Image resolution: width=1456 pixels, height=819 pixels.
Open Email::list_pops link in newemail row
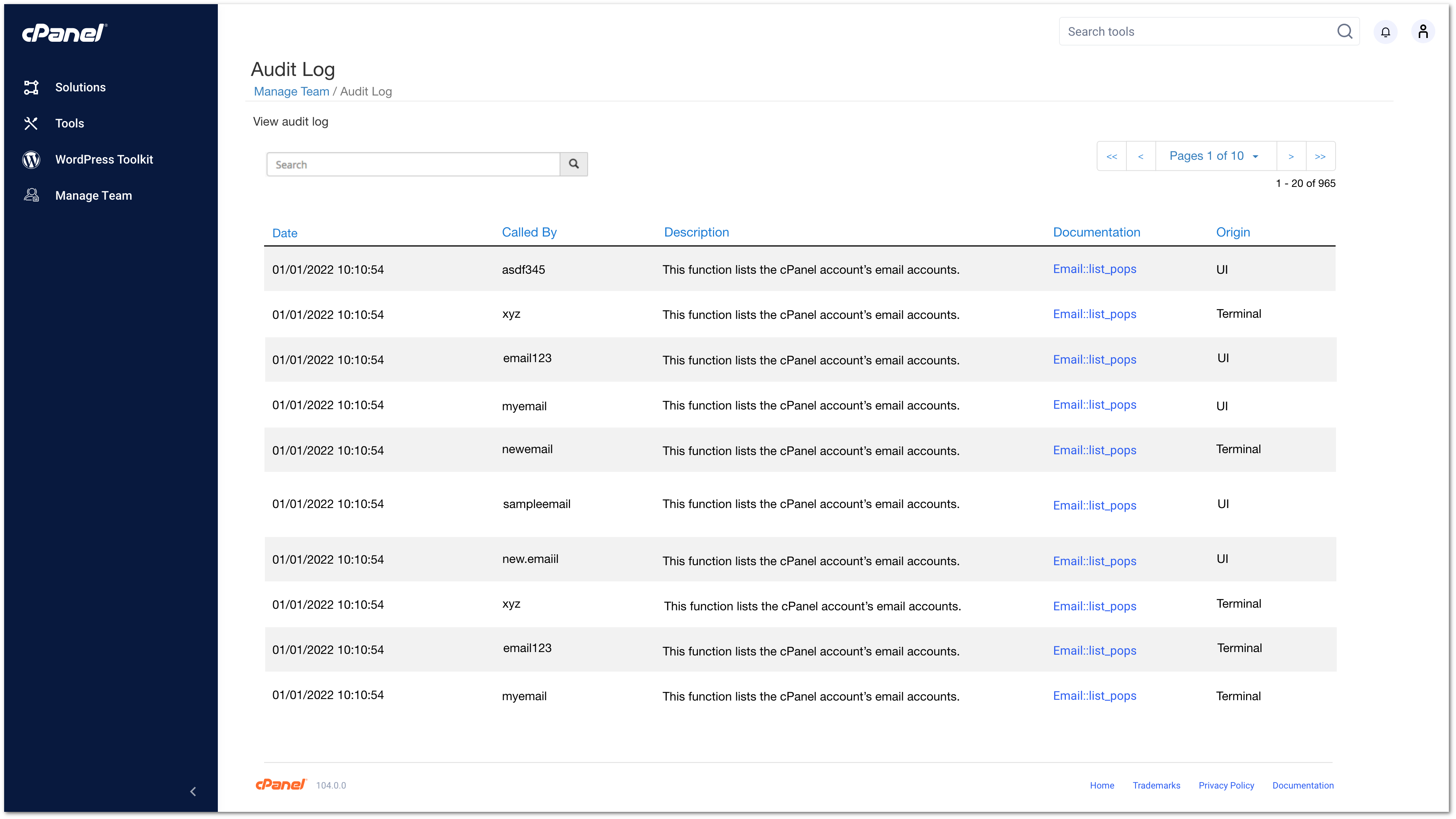[x=1094, y=450]
